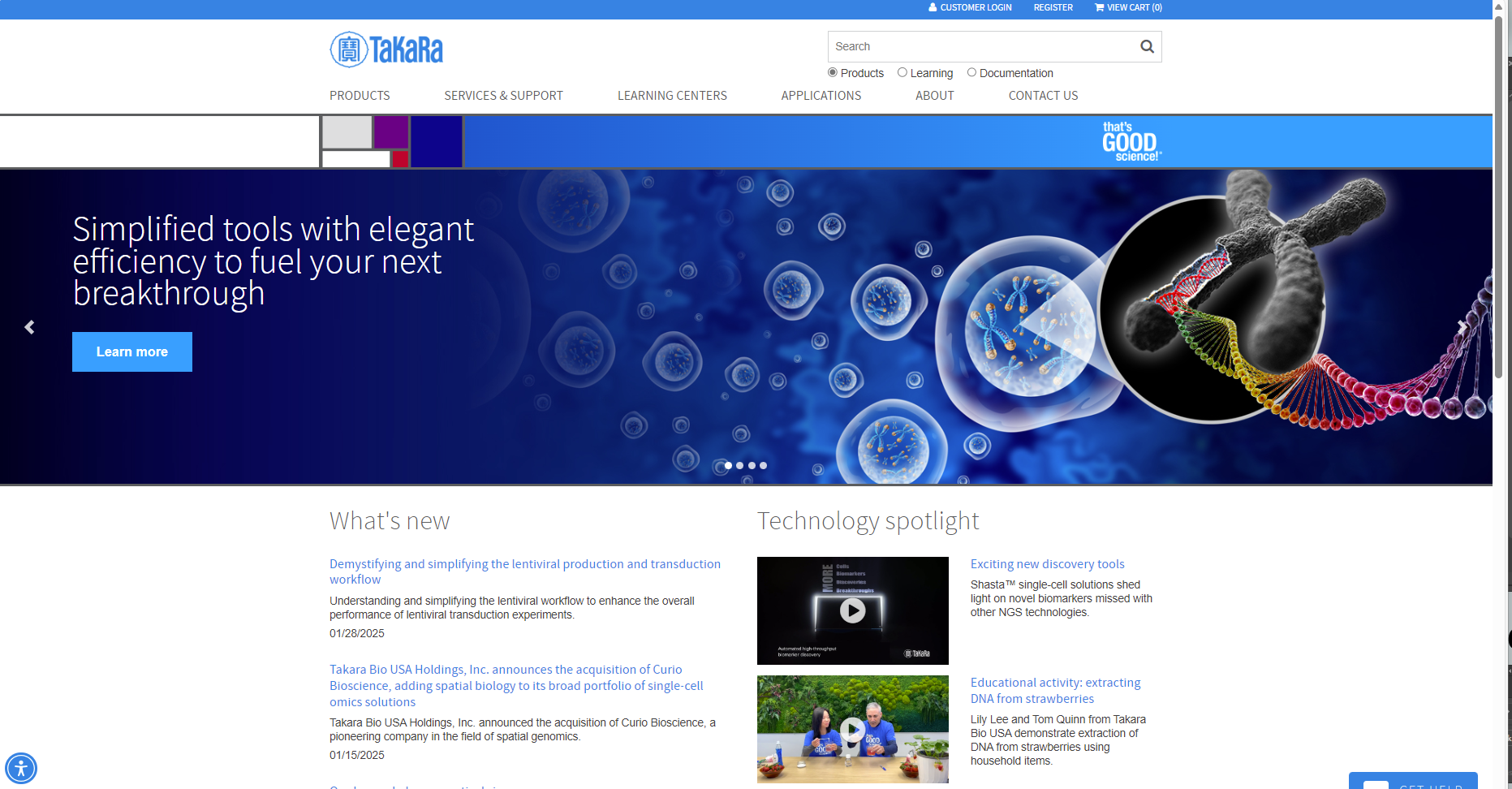Open the Learning Centers menu
Screen dimensions: 1512x789
(672, 96)
